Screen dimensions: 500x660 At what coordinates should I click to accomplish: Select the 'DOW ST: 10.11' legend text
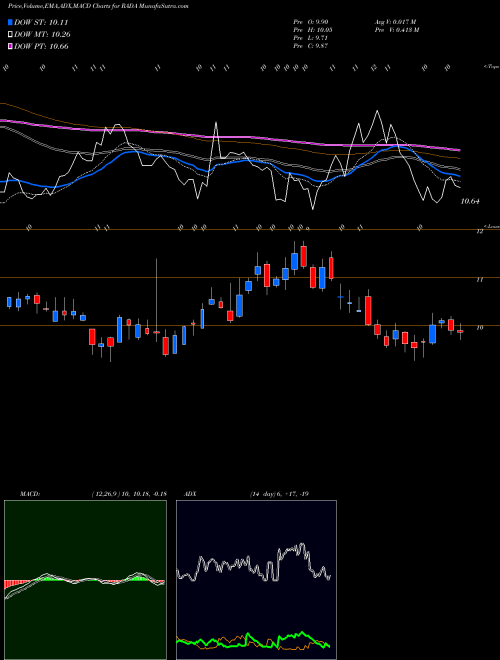point(41,22)
